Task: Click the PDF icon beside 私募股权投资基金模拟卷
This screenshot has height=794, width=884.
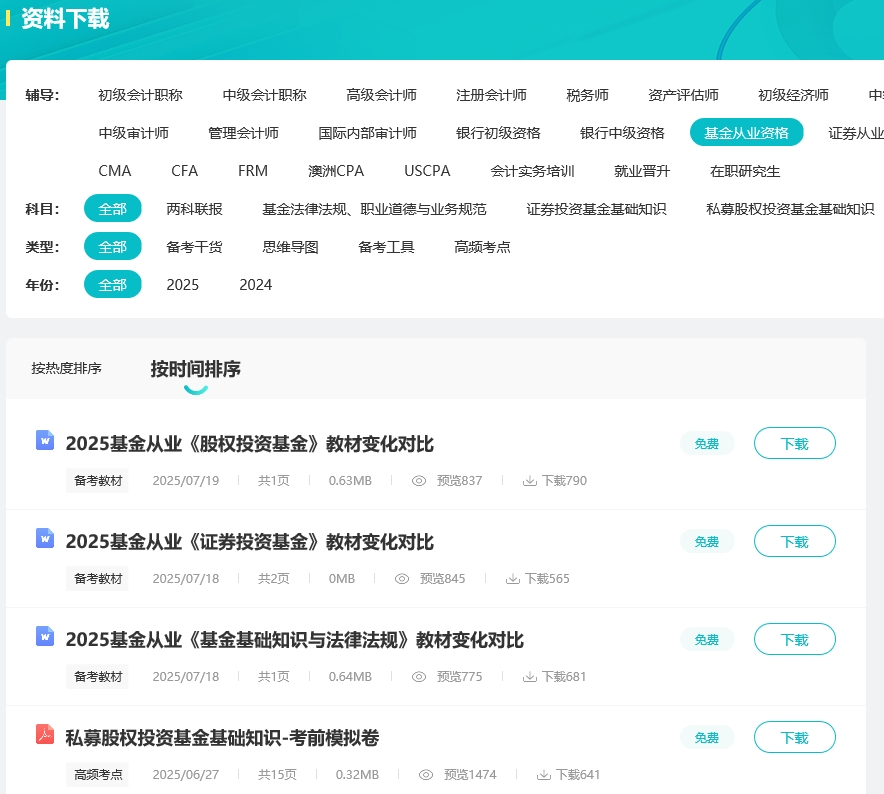Action: coord(44,735)
